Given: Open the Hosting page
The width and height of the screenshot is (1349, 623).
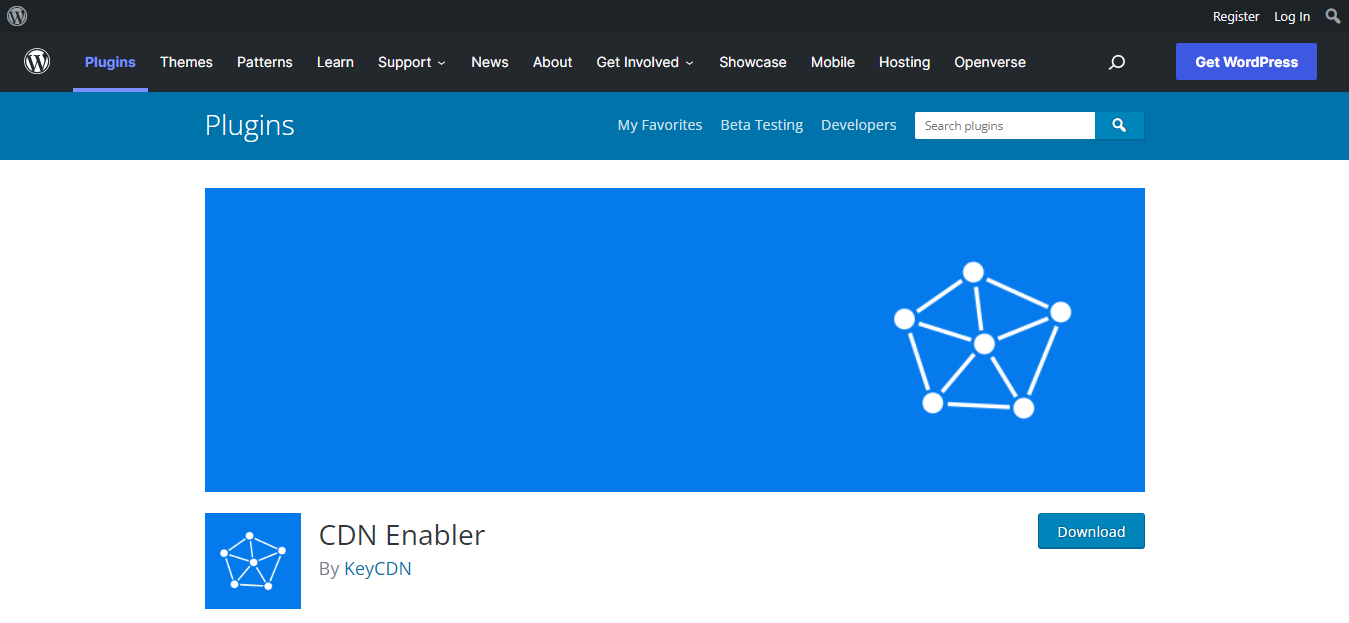Looking at the screenshot, I should coord(905,62).
